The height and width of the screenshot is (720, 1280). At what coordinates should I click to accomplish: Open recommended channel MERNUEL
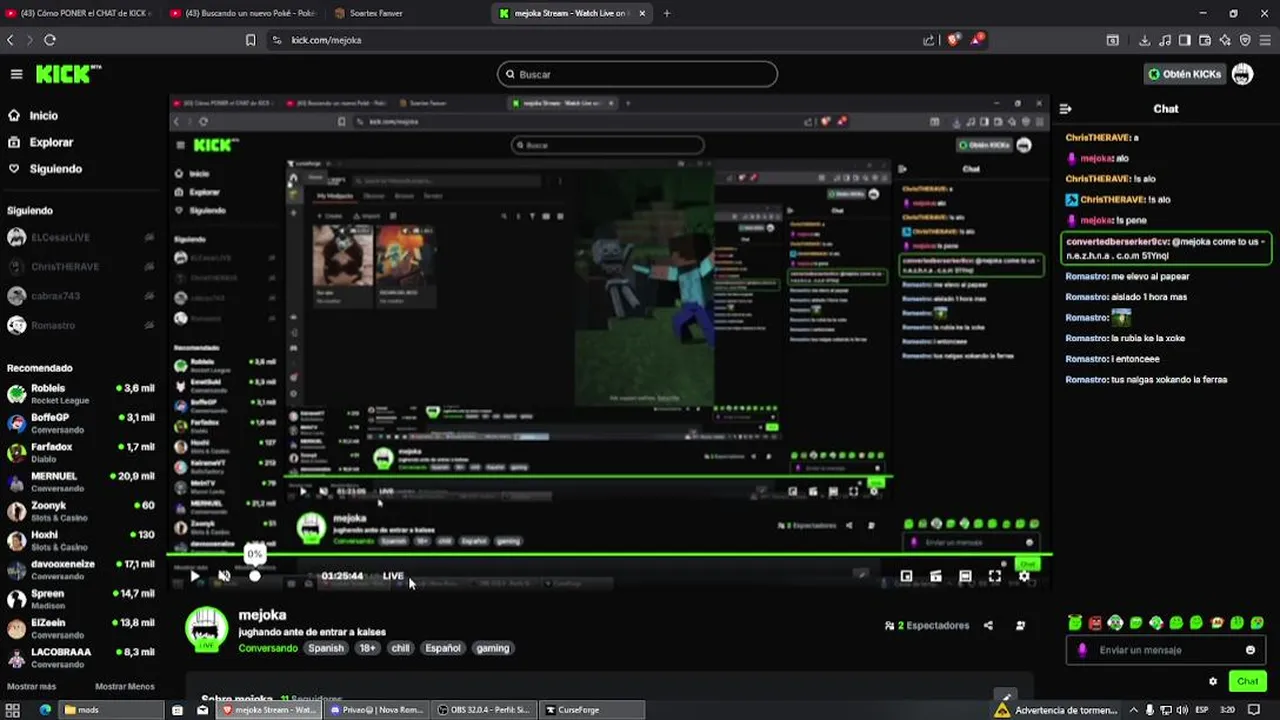tap(80, 481)
